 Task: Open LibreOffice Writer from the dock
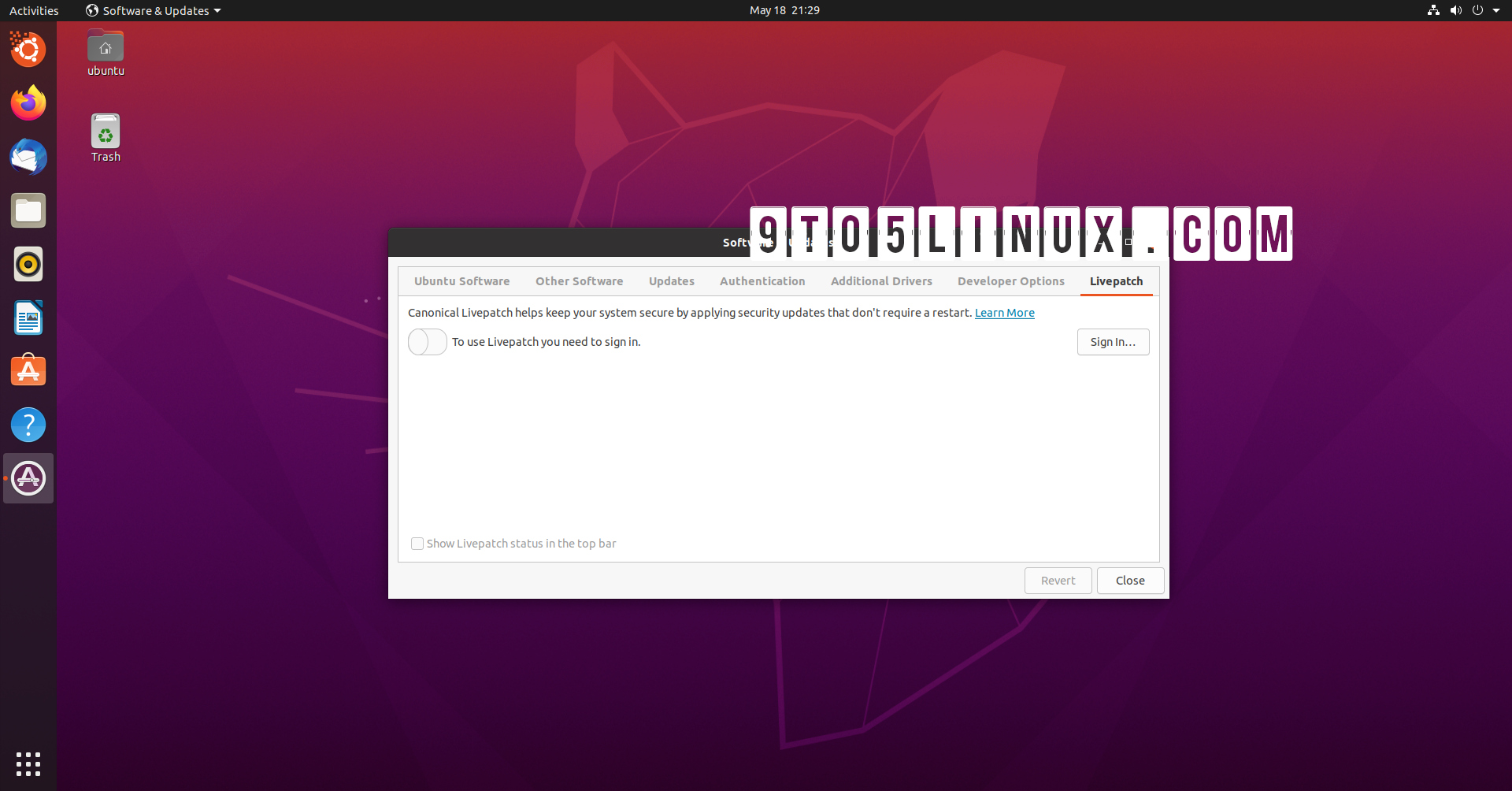[28, 318]
